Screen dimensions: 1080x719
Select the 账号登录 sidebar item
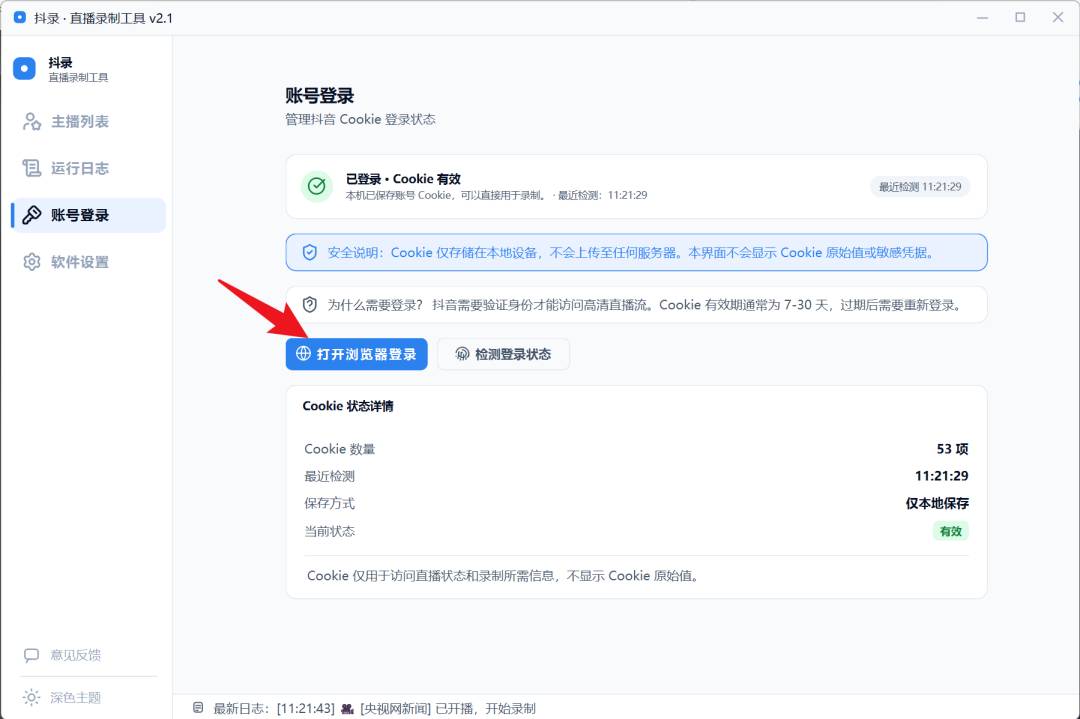pos(88,216)
